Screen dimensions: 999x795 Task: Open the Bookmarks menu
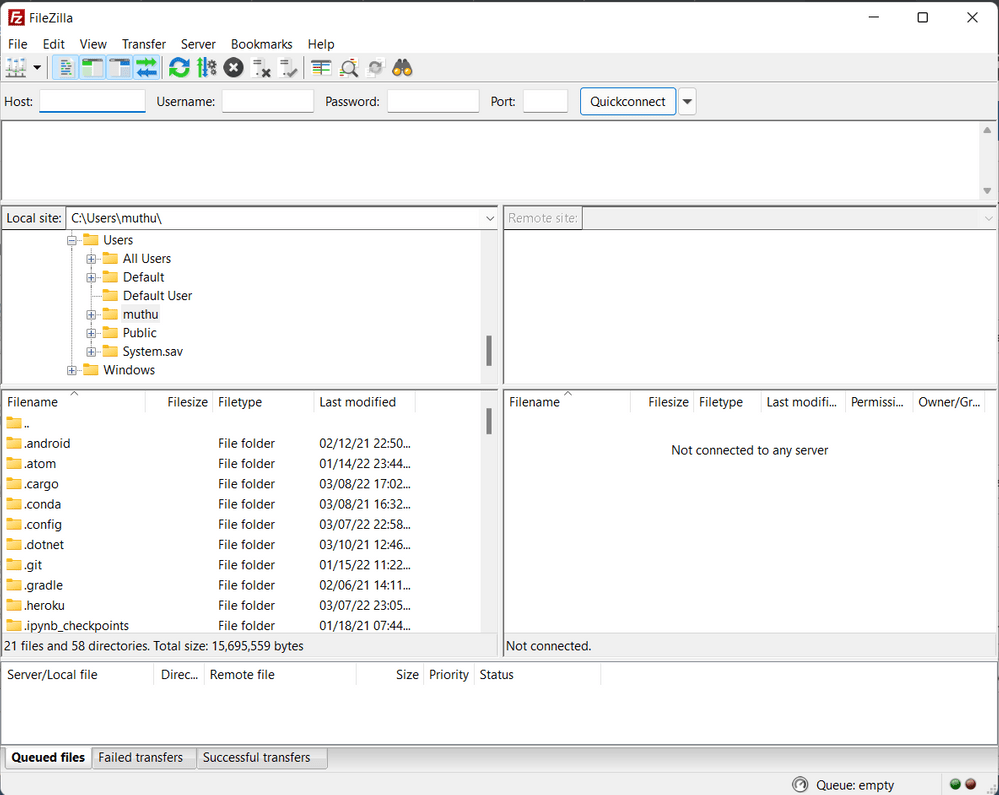point(261,44)
